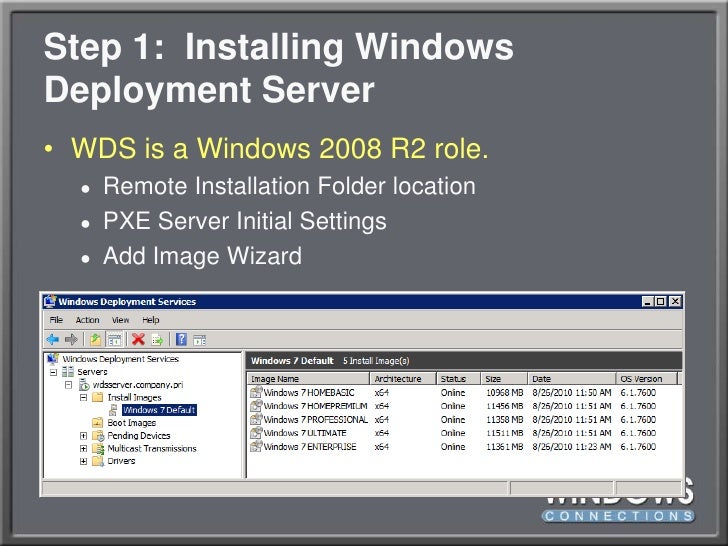Screen dimensions: 728x546
Task: Click the Show/Hide action pane icon
Action: pos(200,340)
